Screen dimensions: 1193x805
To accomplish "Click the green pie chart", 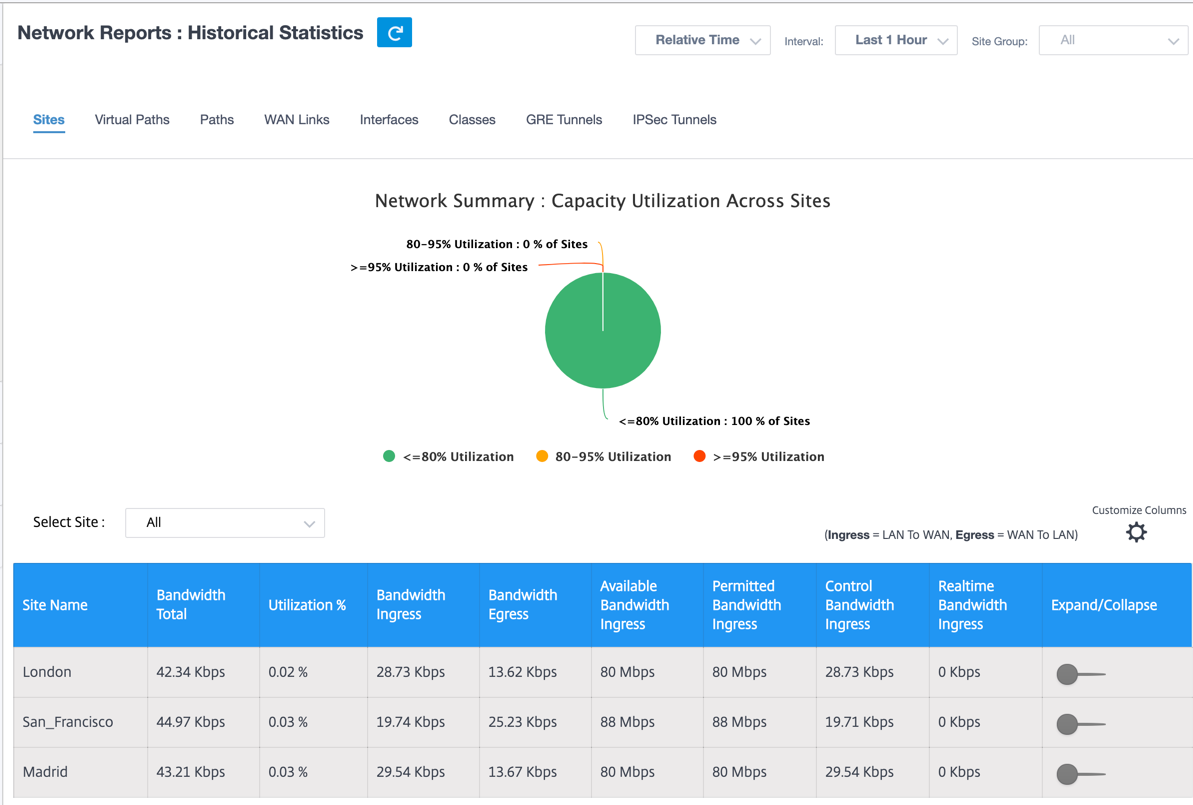I will click(603, 330).
